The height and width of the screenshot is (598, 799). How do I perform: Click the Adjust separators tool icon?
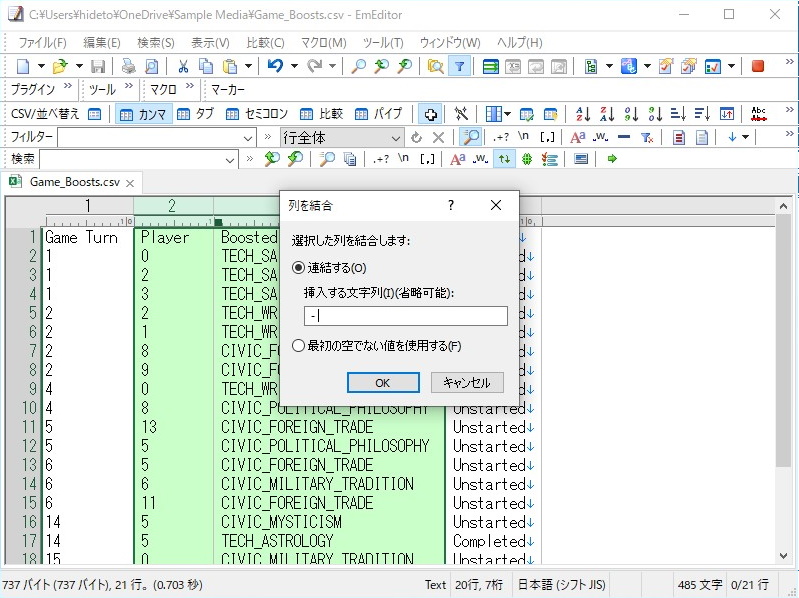(x=461, y=114)
